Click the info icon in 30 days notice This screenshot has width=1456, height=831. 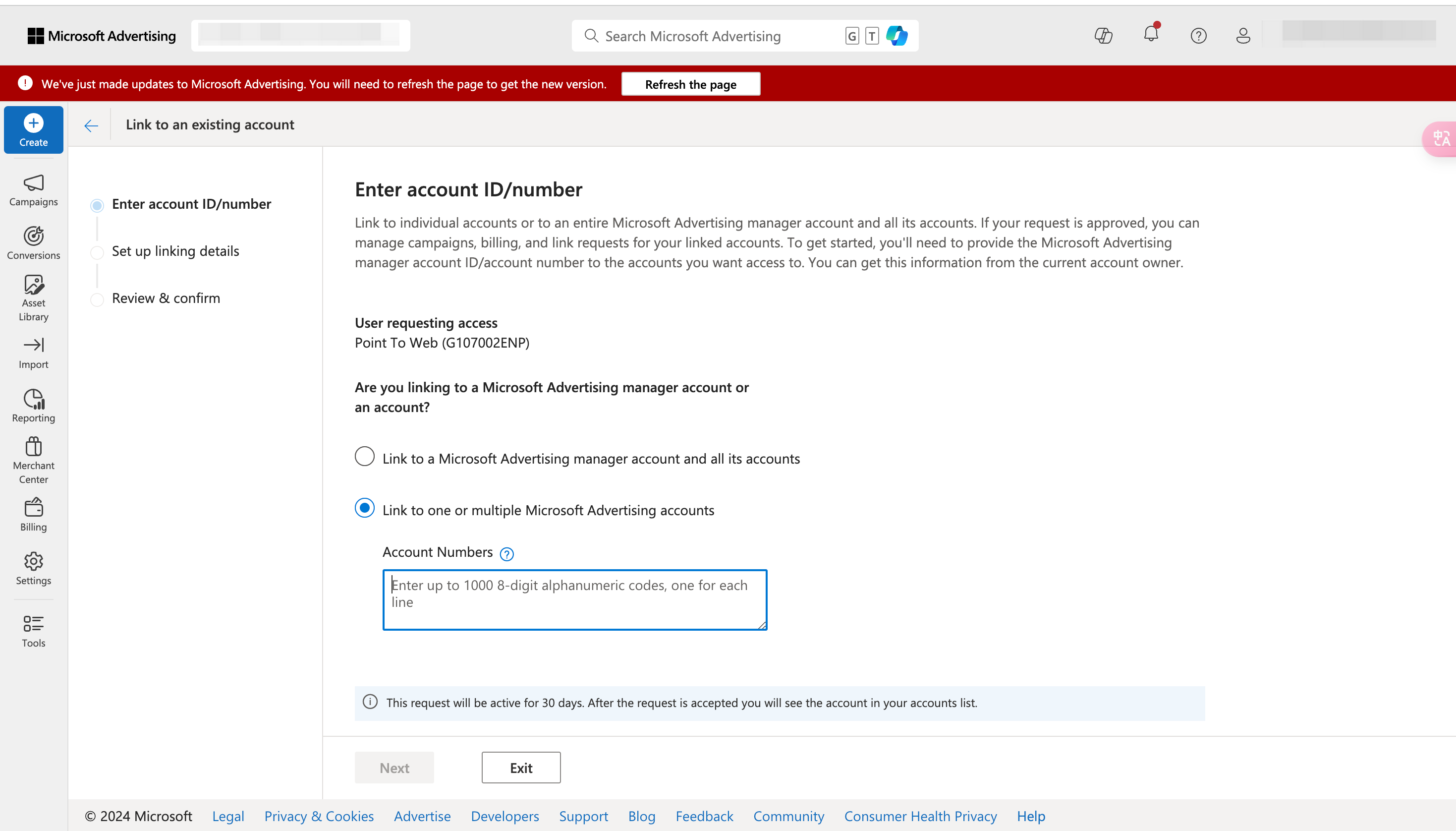[x=370, y=702]
